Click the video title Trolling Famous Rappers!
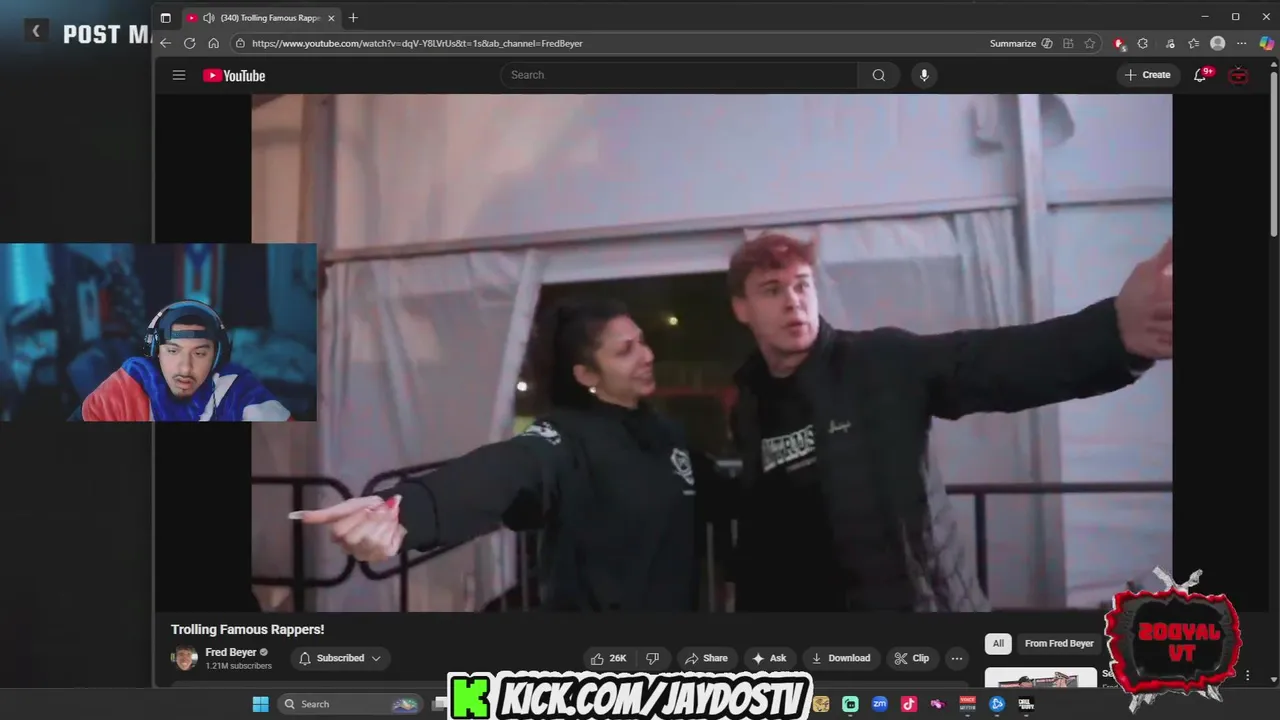Viewport: 1280px width, 720px height. click(x=247, y=629)
